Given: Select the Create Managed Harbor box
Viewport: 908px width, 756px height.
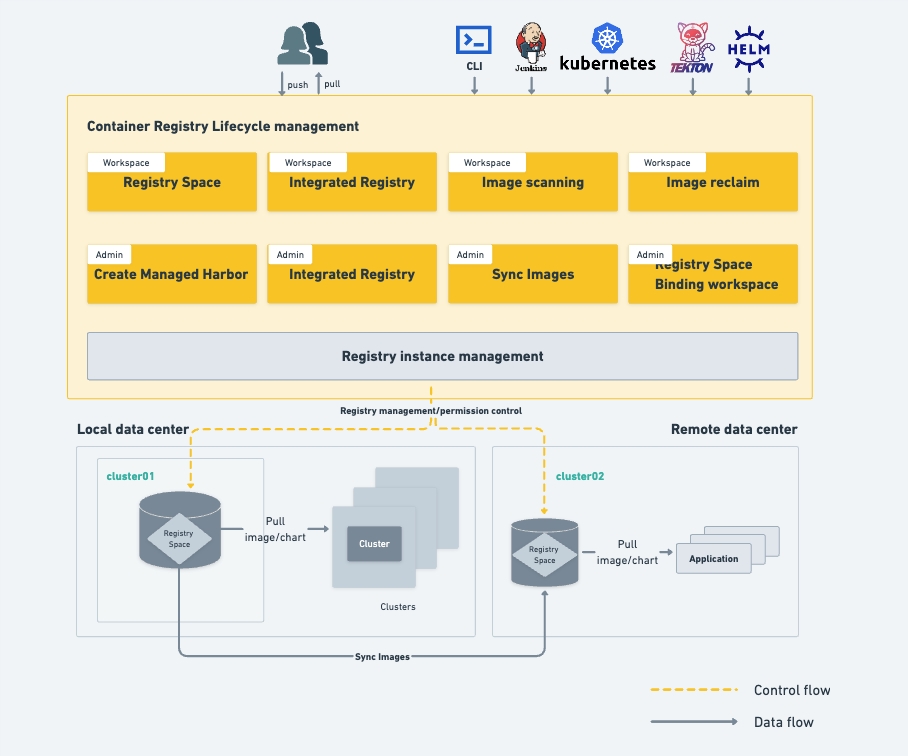Looking at the screenshot, I should pyautogui.click(x=172, y=274).
